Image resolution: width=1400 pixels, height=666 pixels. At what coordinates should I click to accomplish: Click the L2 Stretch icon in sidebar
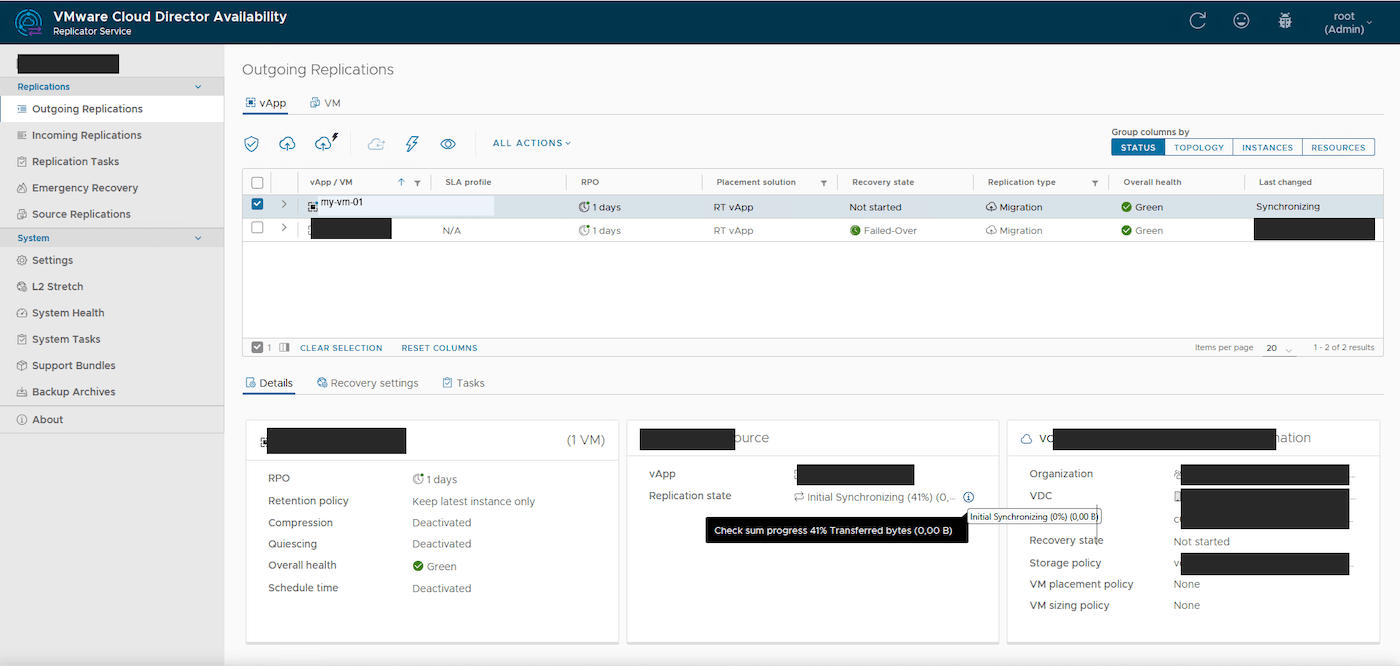[x=22, y=286]
